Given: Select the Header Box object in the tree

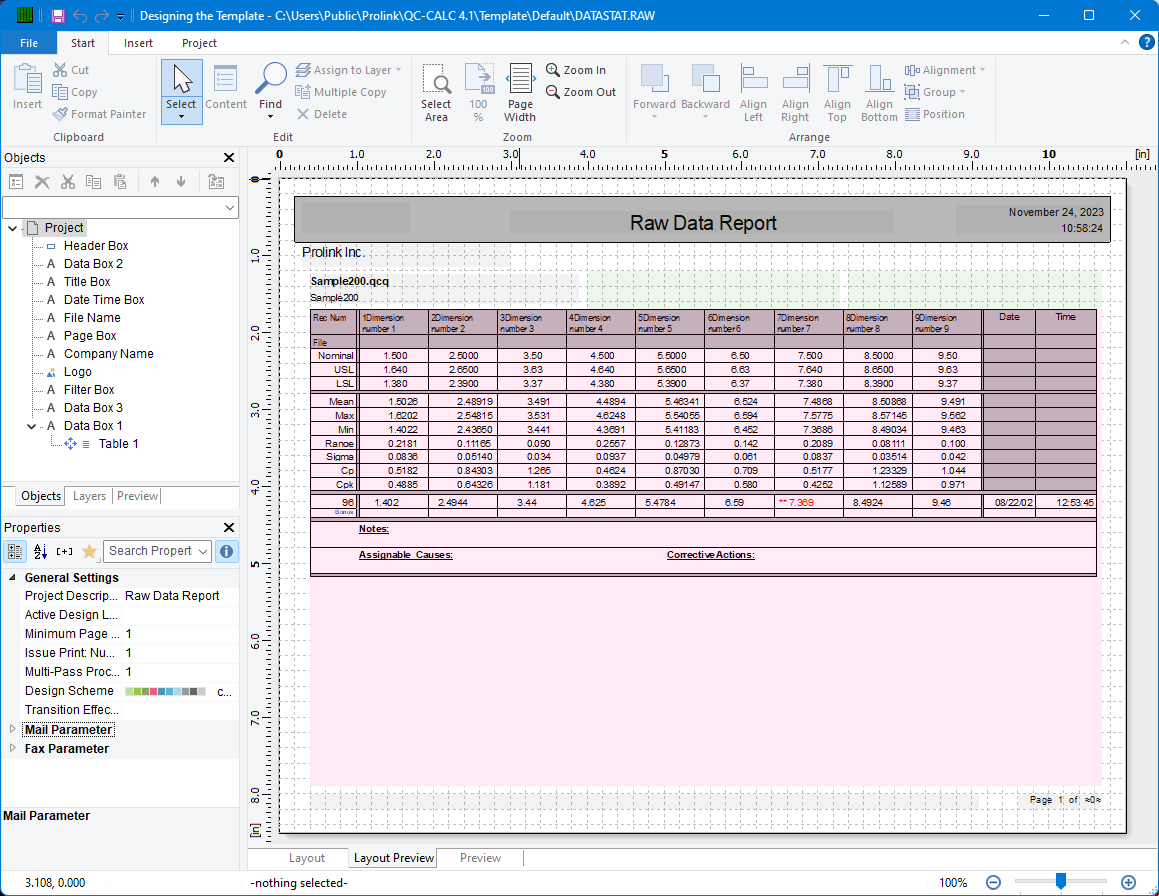Looking at the screenshot, I should [x=95, y=245].
